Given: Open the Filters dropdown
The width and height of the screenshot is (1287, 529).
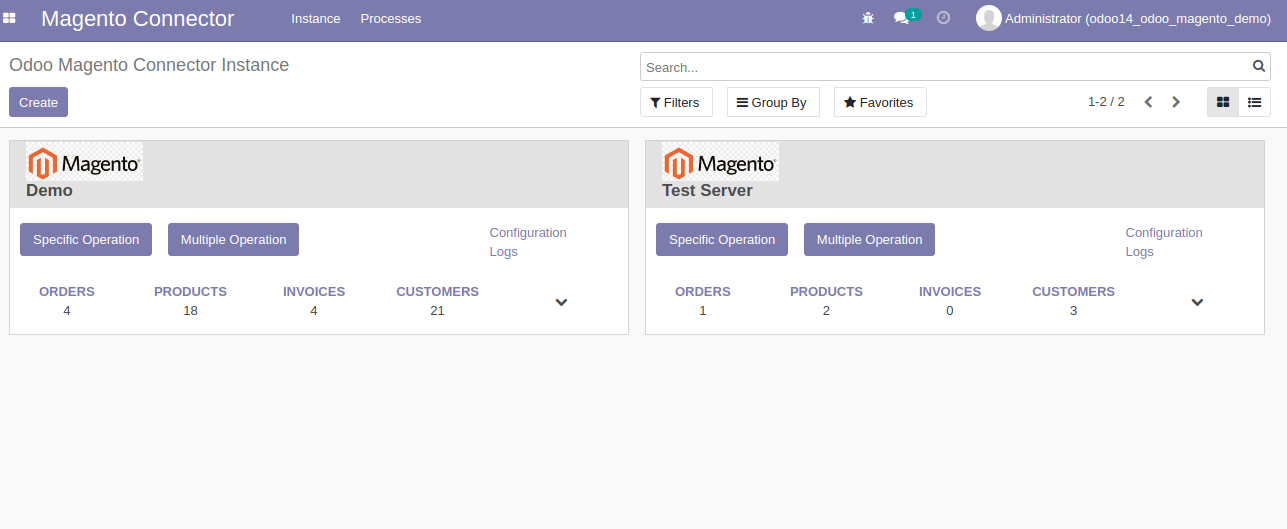Looking at the screenshot, I should 676,102.
